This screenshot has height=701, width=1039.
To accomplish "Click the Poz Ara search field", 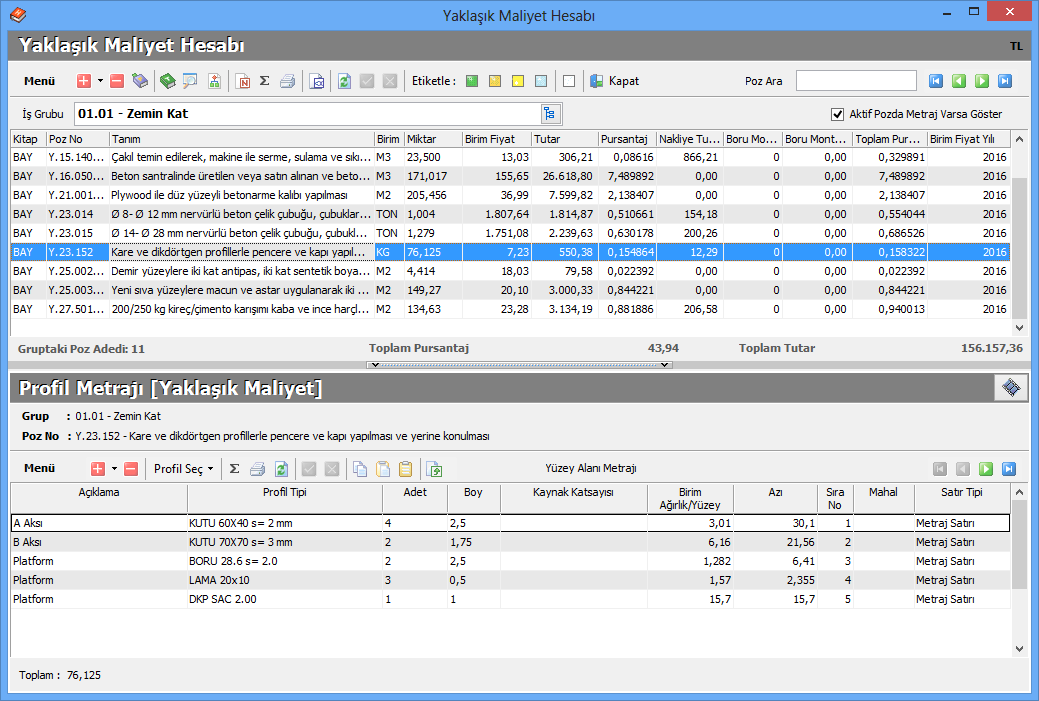I will pyautogui.click(x=856, y=81).
